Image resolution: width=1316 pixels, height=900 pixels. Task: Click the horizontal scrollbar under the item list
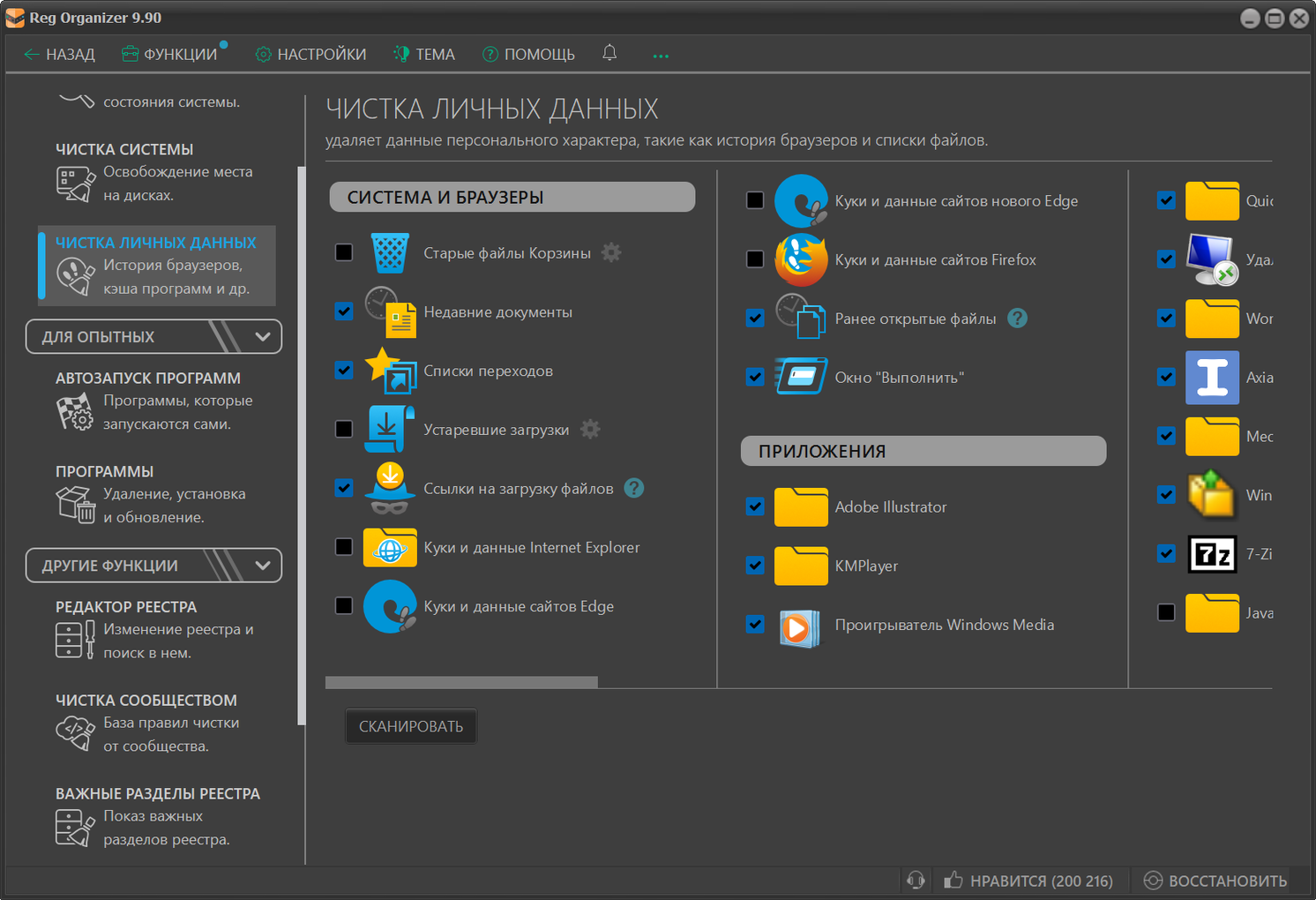(x=461, y=682)
